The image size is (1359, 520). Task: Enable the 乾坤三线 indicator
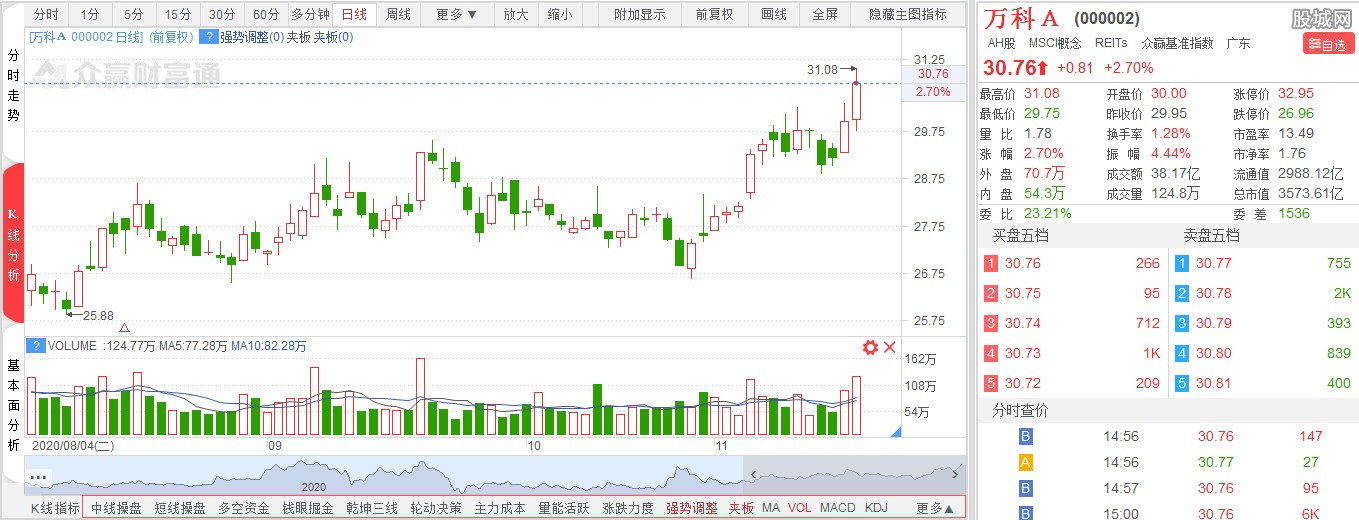click(x=372, y=508)
